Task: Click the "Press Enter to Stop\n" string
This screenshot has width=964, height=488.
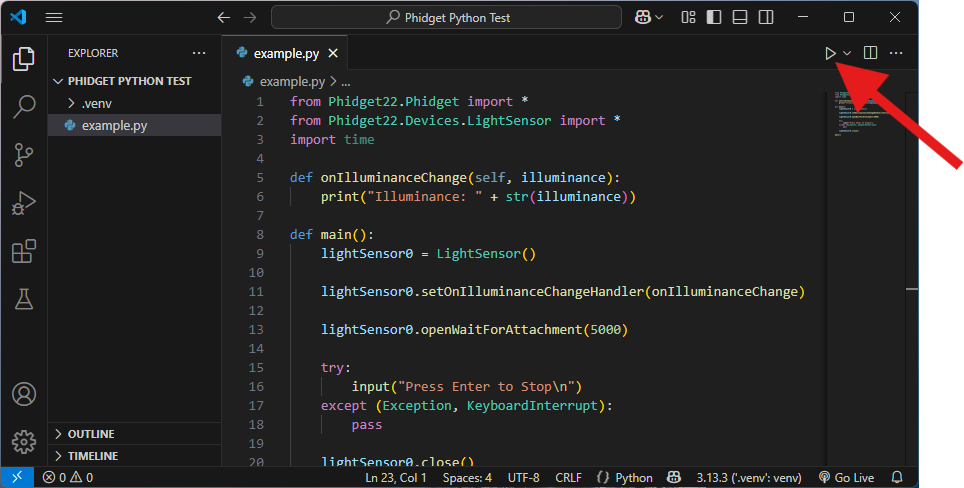Action: 486,387
